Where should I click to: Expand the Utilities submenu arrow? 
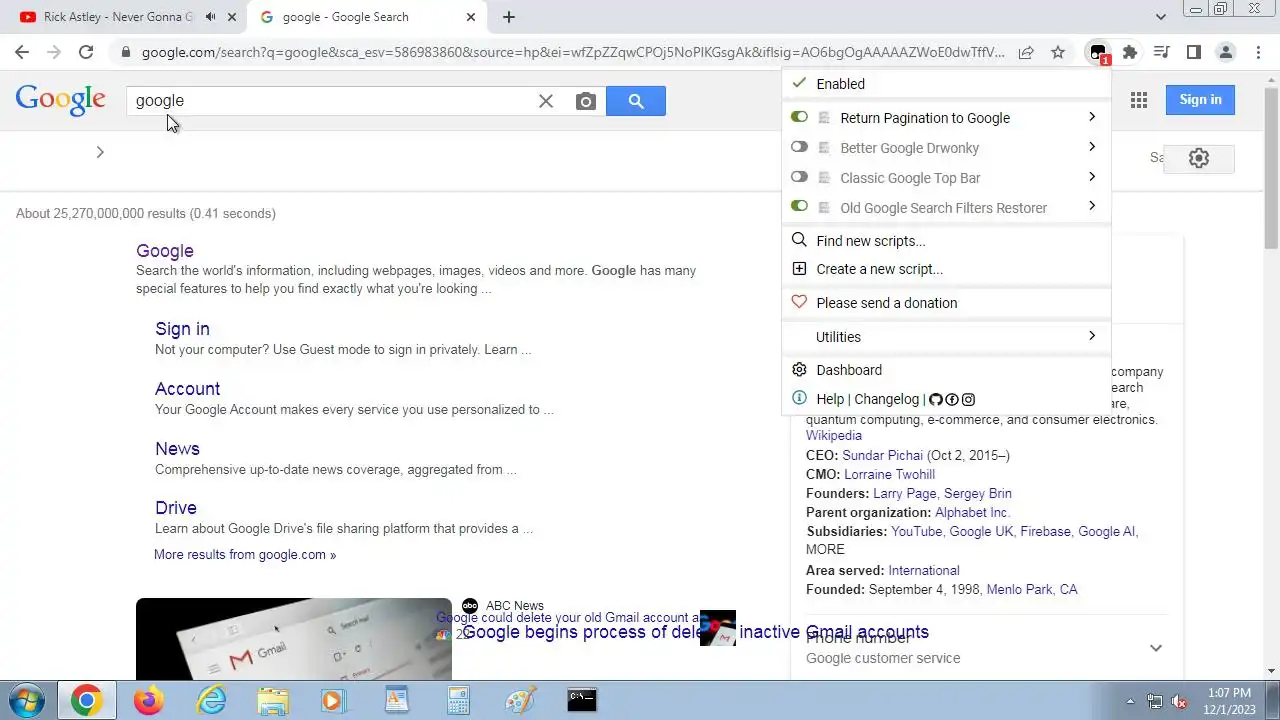1091,336
